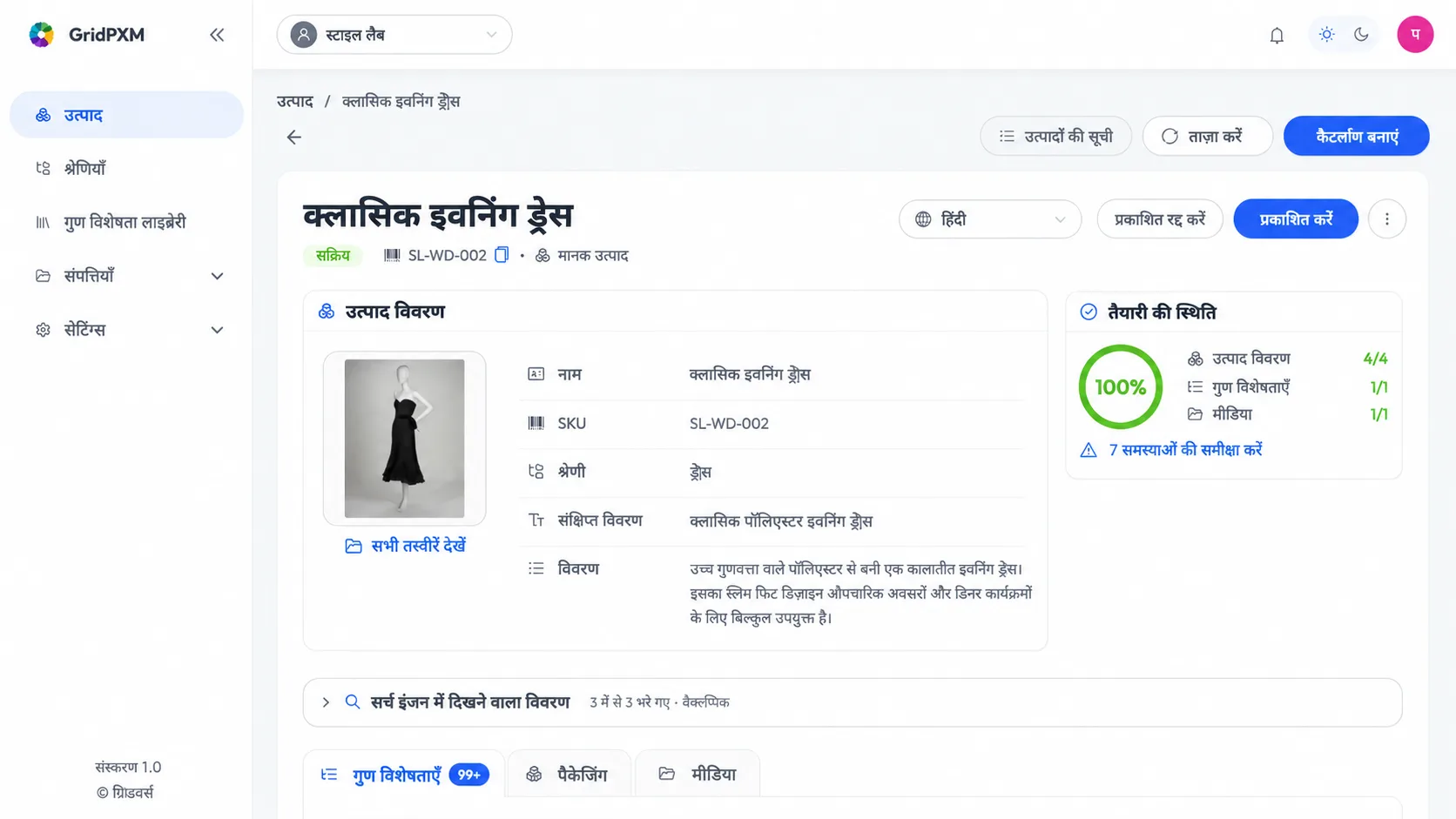This screenshot has height=819, width=1456.
Task: Click the 99+ badge on गुण विशेषताएँ
Action: click(x=469, y=775)
